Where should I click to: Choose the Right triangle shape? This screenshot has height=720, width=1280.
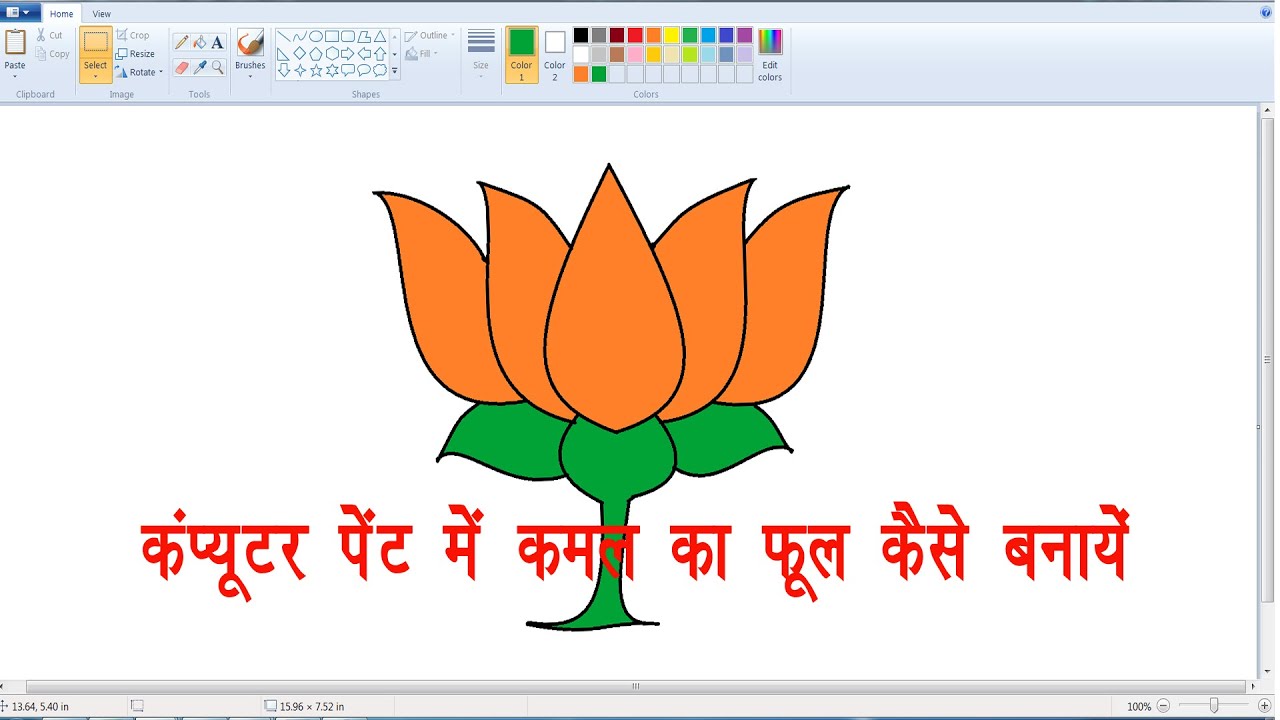point(284,53)
